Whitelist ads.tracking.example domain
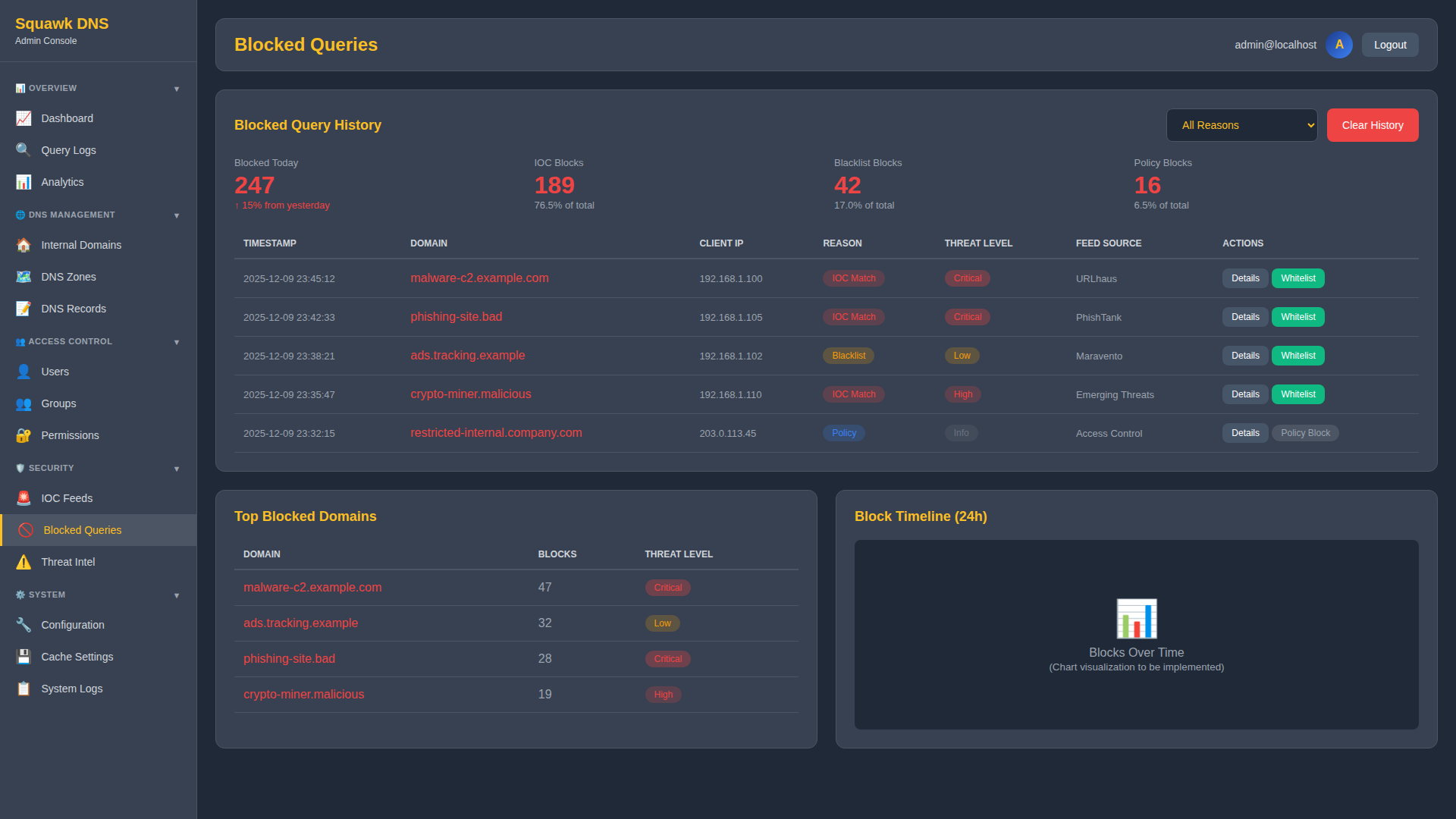 pyautogui.click(x=1298, y=356)
